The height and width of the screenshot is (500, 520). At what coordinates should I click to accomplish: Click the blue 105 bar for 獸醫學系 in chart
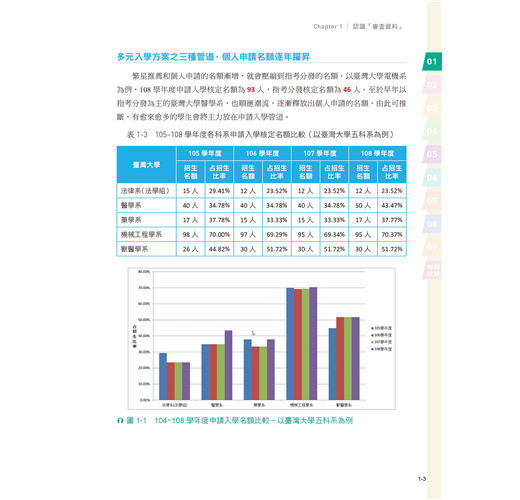click(332, 364)
